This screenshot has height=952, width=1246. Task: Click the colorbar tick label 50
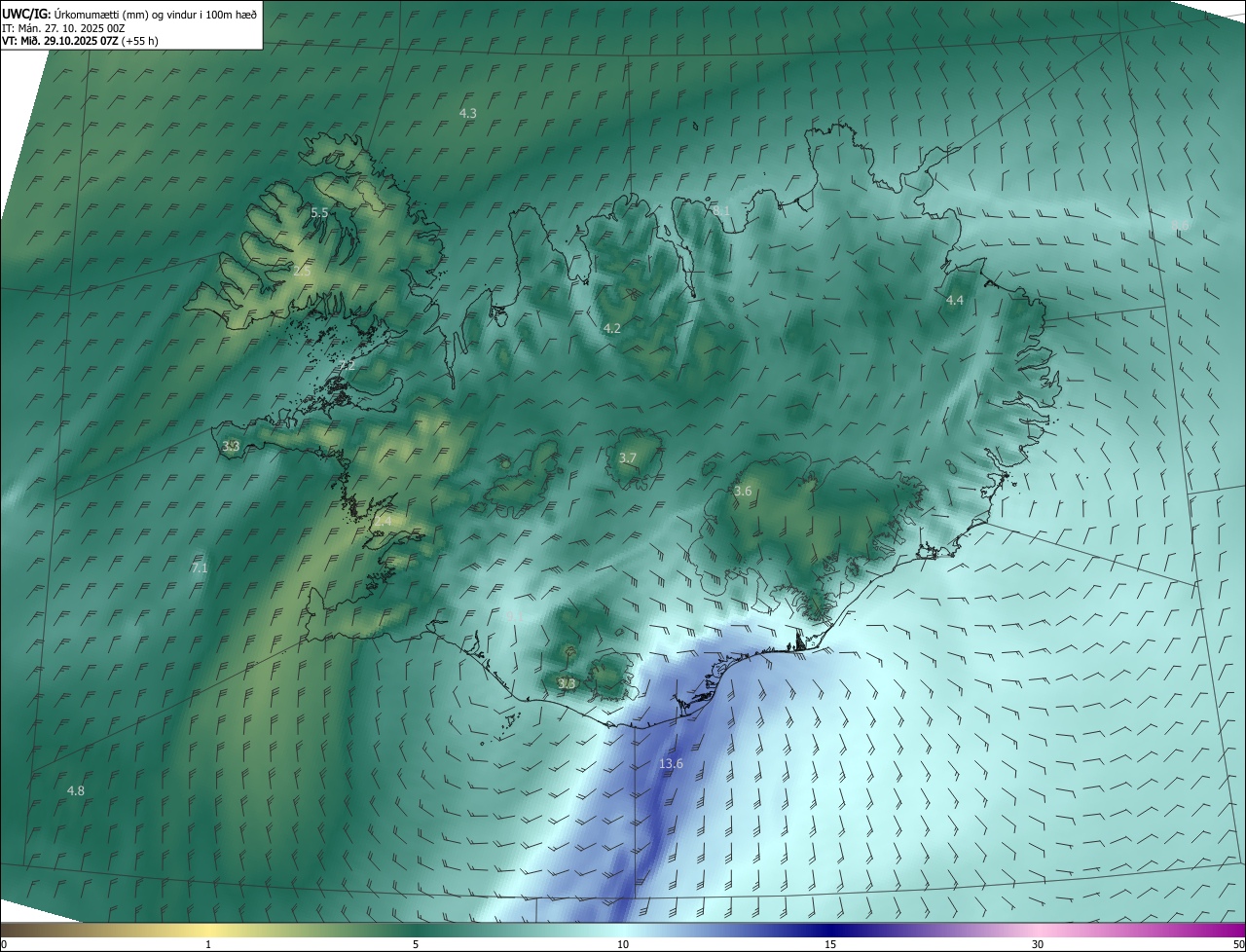click(x=1238, y=944)
